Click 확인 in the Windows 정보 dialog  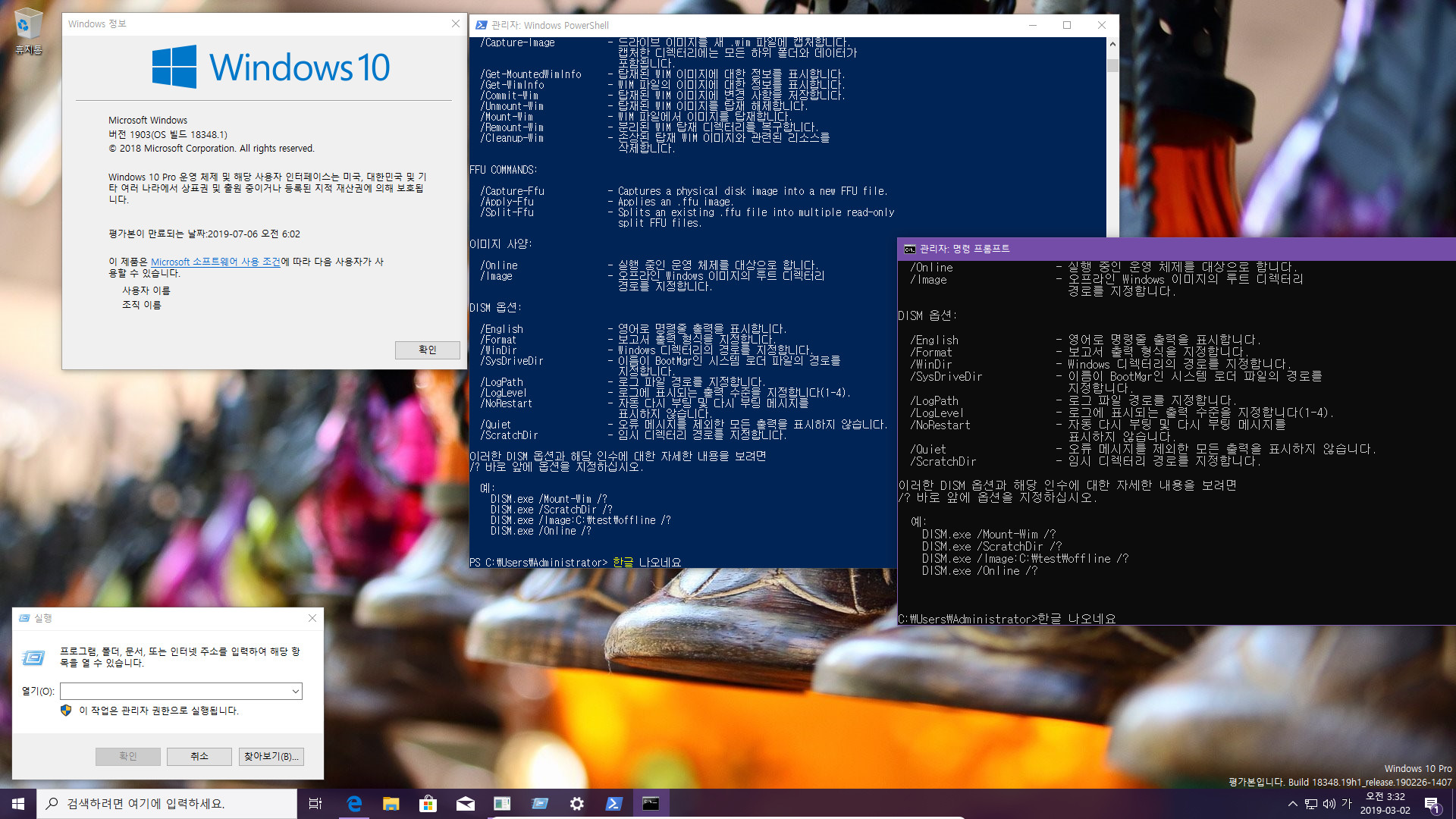click(x=428, y=350)
